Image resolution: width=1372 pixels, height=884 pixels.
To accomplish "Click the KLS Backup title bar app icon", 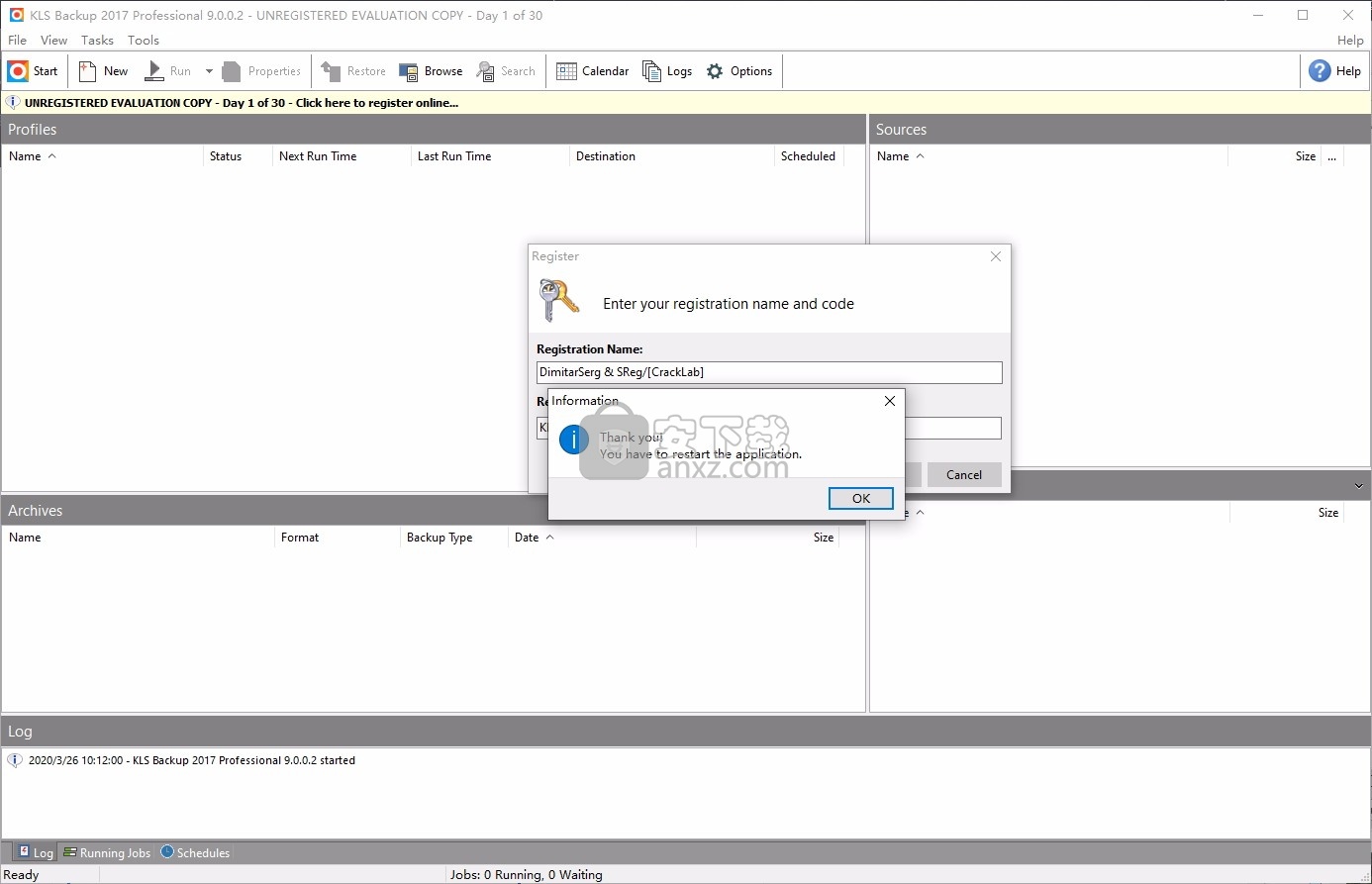I will coord(16,15).
